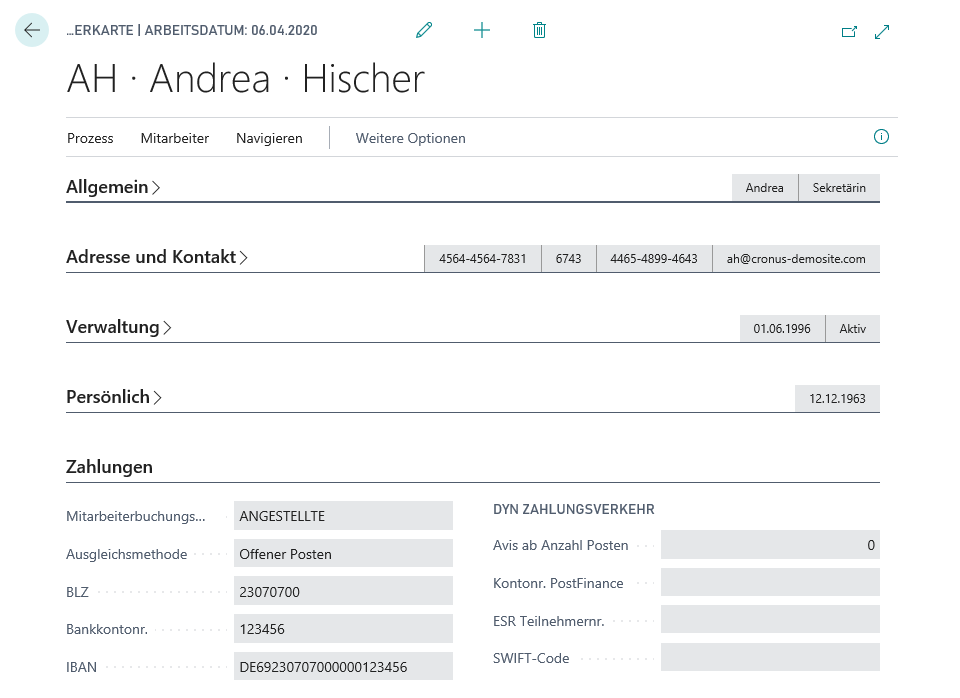Expand the Adresse und Kontakt section
Viewport: 960px width, 698px height.
(x=156, y=257)
